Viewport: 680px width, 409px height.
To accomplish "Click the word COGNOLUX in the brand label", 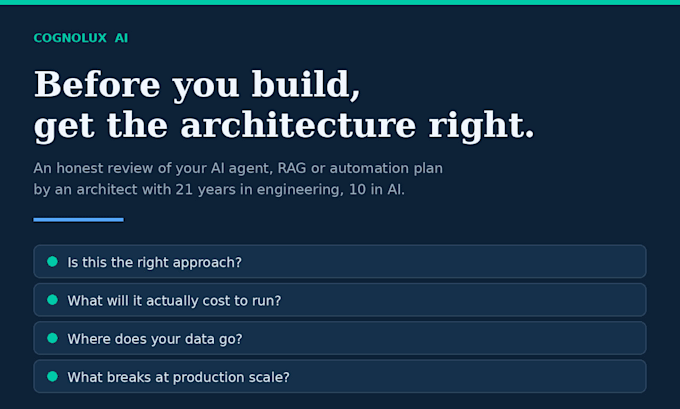I will (70, 38).
